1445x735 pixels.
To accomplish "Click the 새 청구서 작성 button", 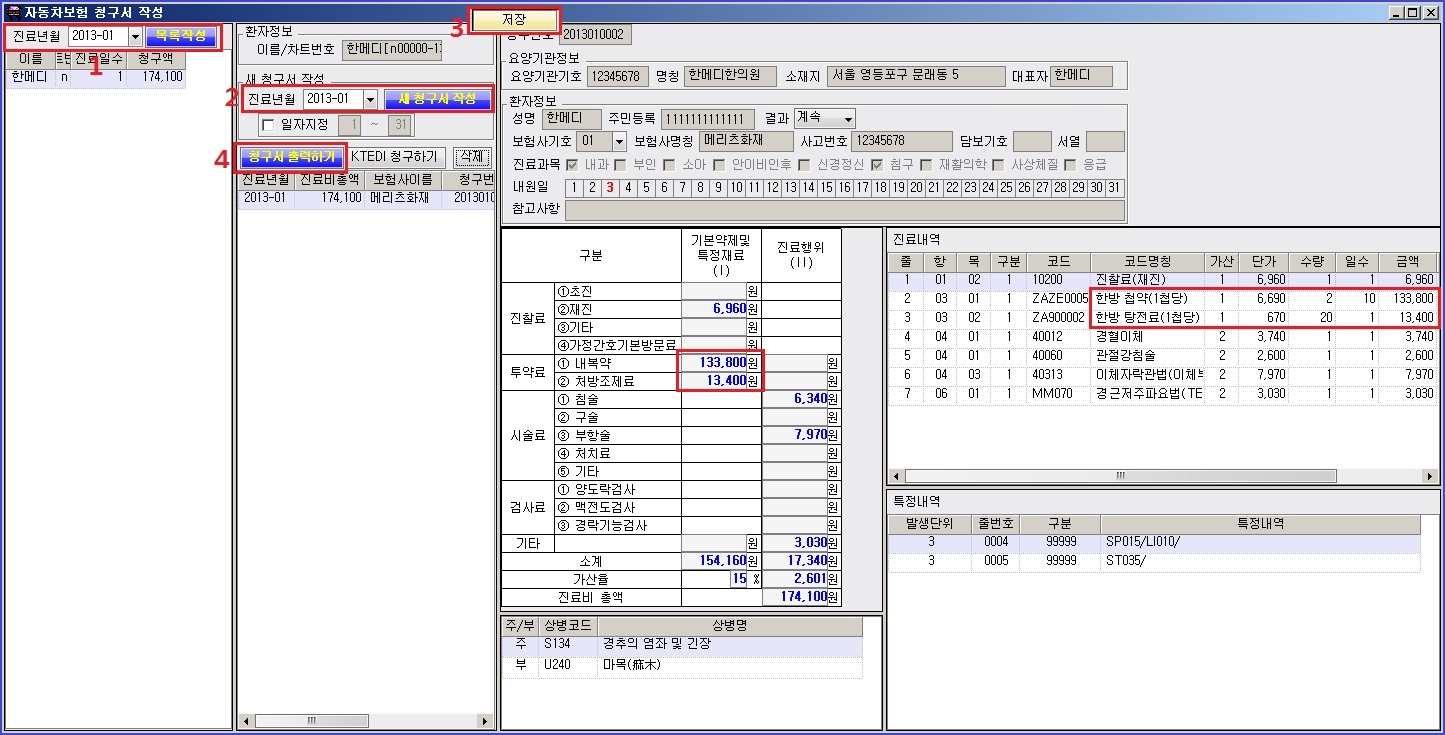I will (x=437, y=99).
